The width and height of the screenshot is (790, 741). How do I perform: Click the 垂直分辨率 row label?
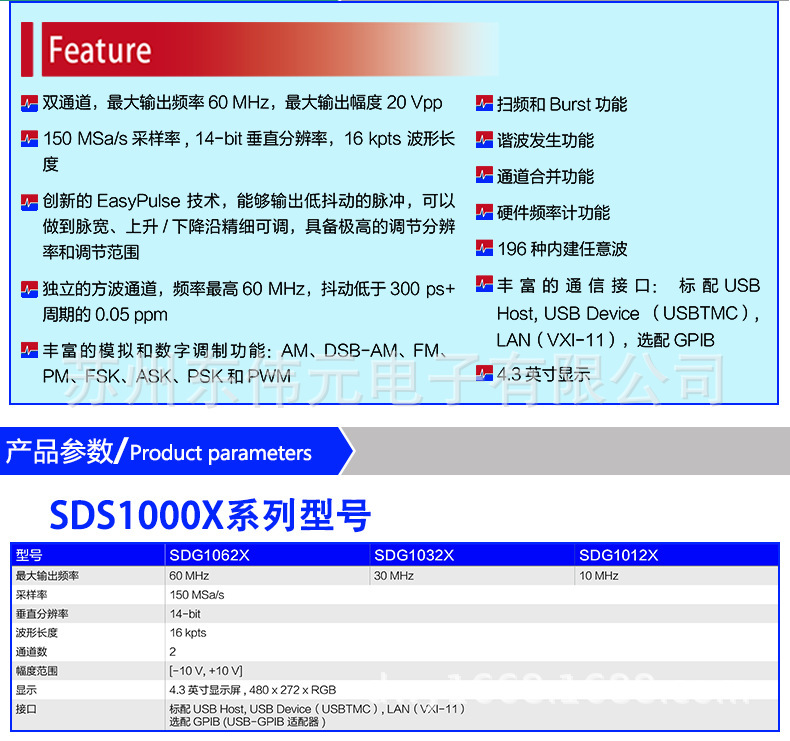coord(42,614)
